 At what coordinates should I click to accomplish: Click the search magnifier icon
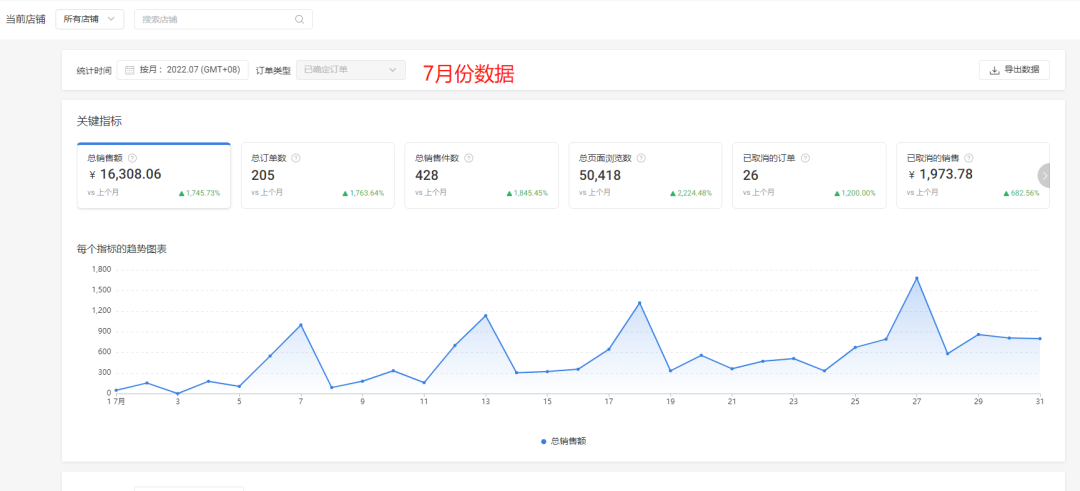click(300, 19)
